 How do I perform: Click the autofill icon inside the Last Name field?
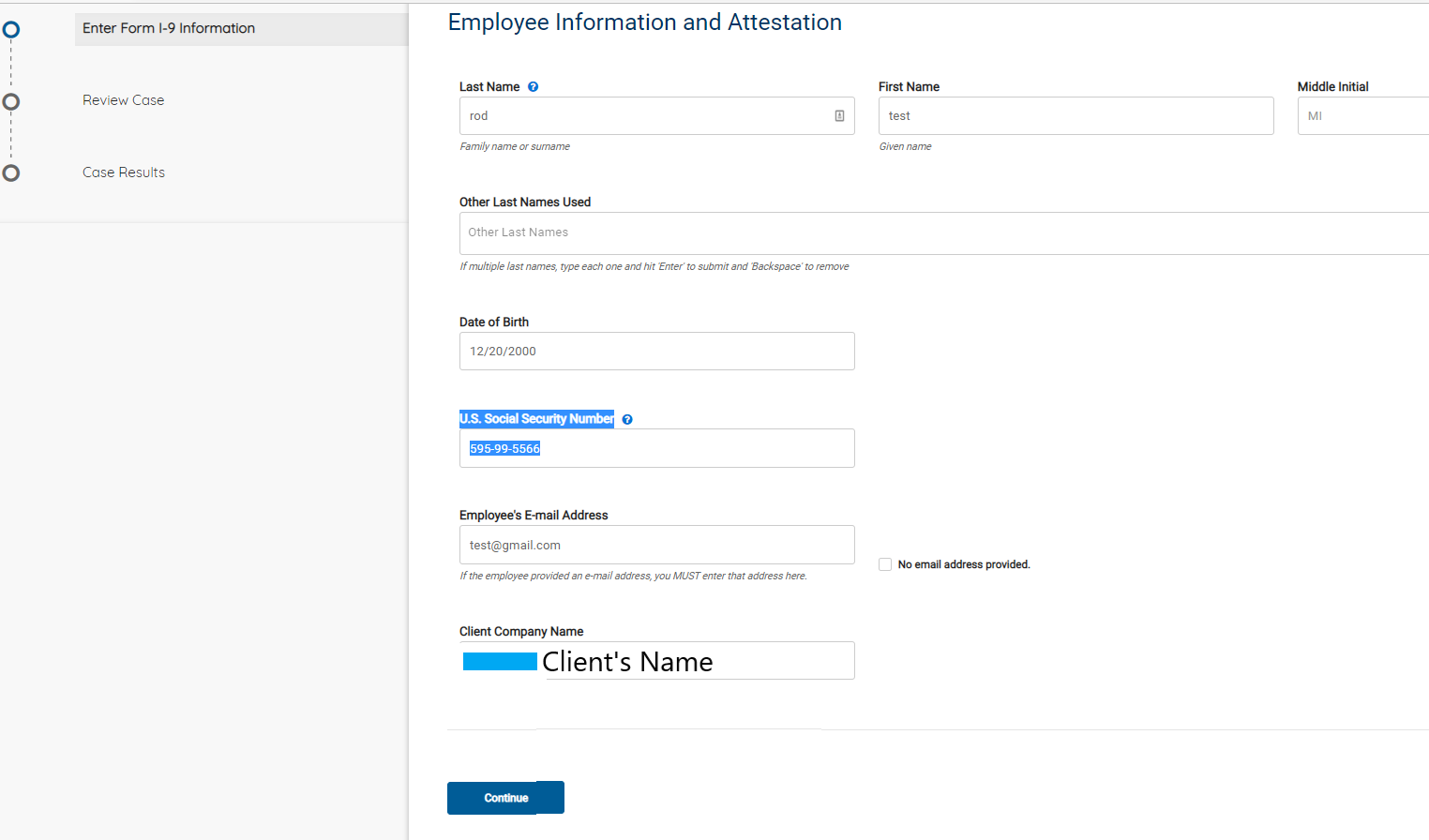tap(839, 115)
